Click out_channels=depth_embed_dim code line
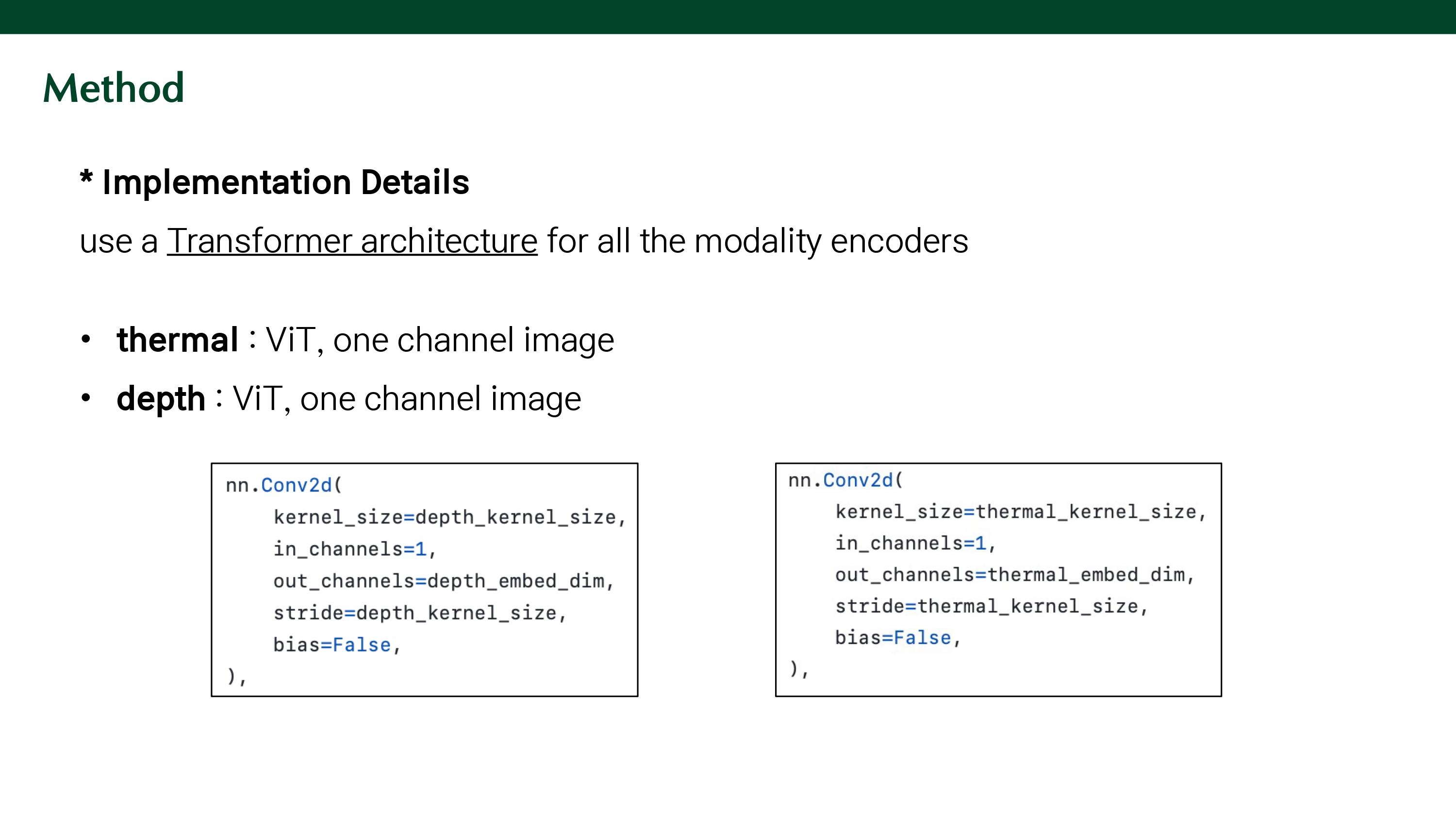Screen dimensions: 1456x819 coord(443,581)
